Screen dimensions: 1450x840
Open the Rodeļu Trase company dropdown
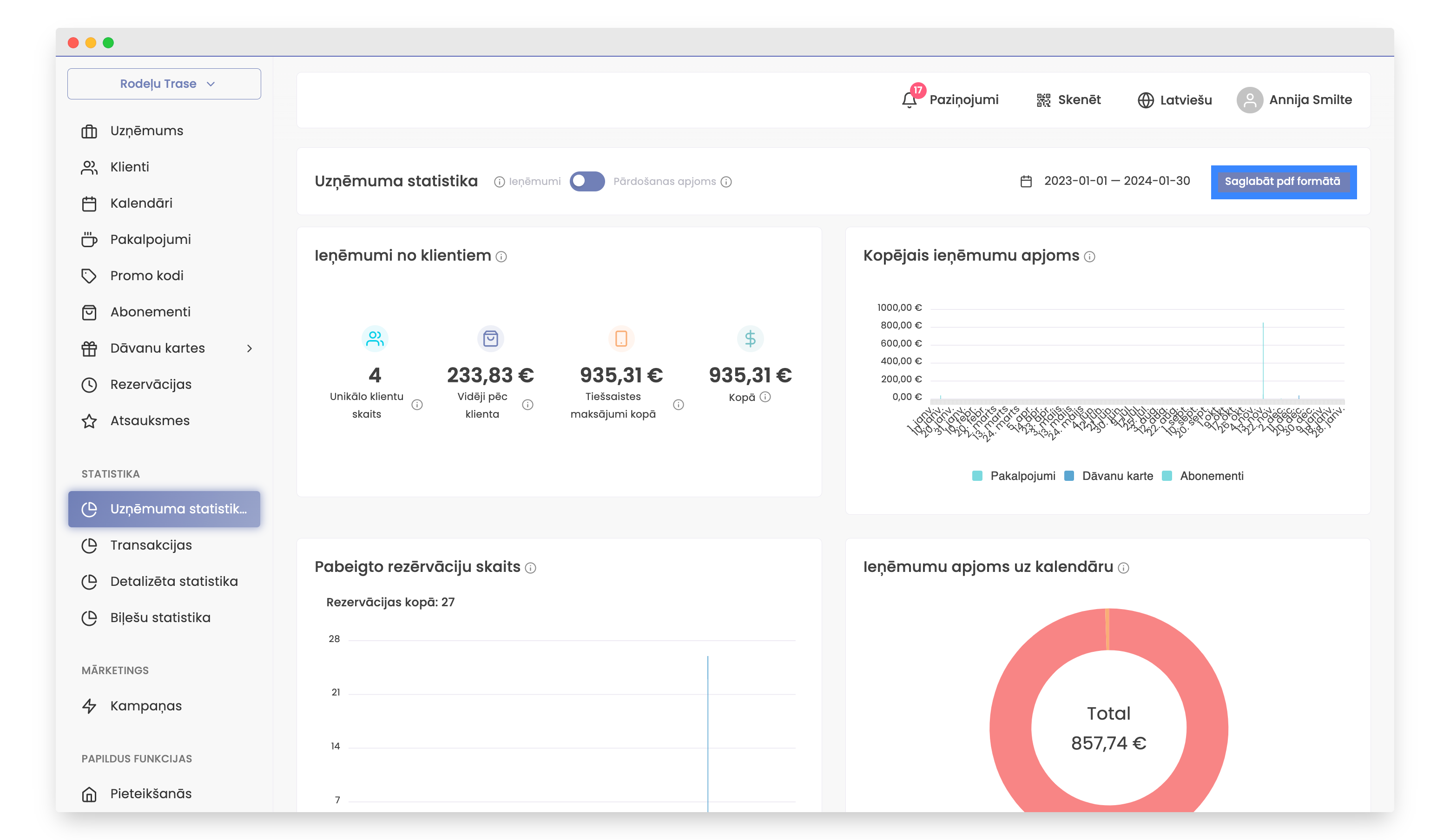[x=164, y=84]
